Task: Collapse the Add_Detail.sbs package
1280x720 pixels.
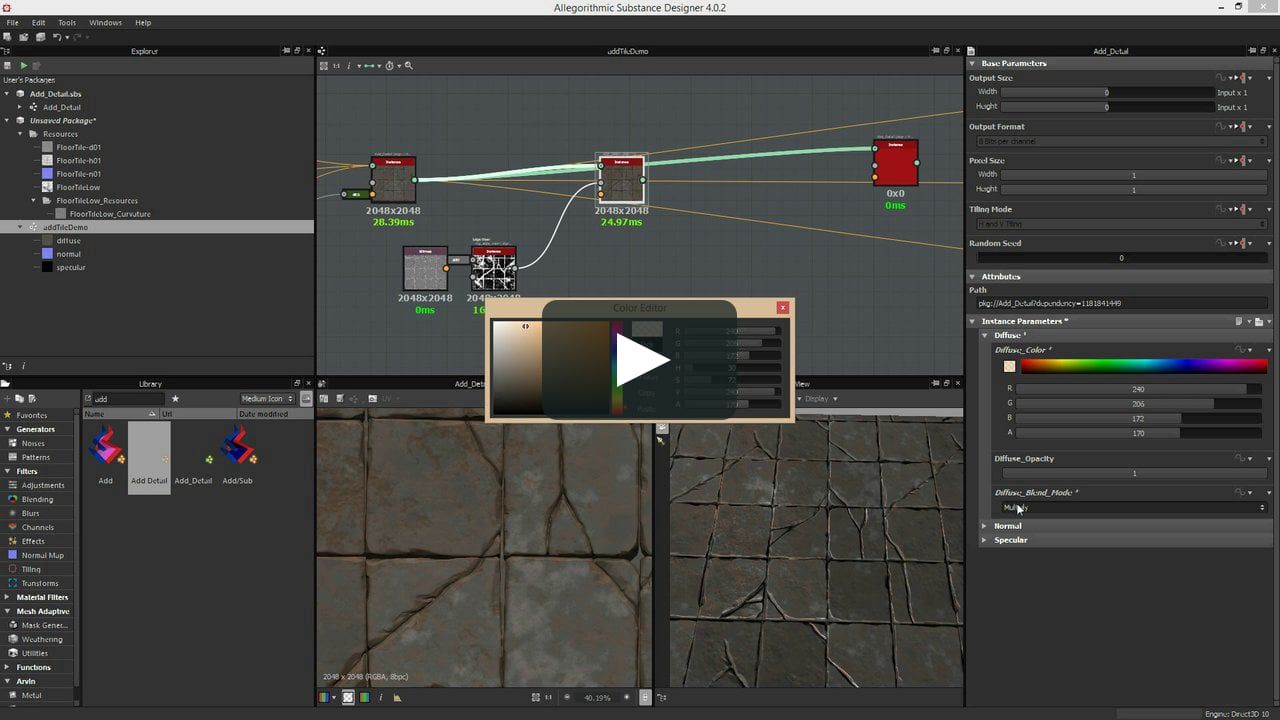Action: (7, 94)
